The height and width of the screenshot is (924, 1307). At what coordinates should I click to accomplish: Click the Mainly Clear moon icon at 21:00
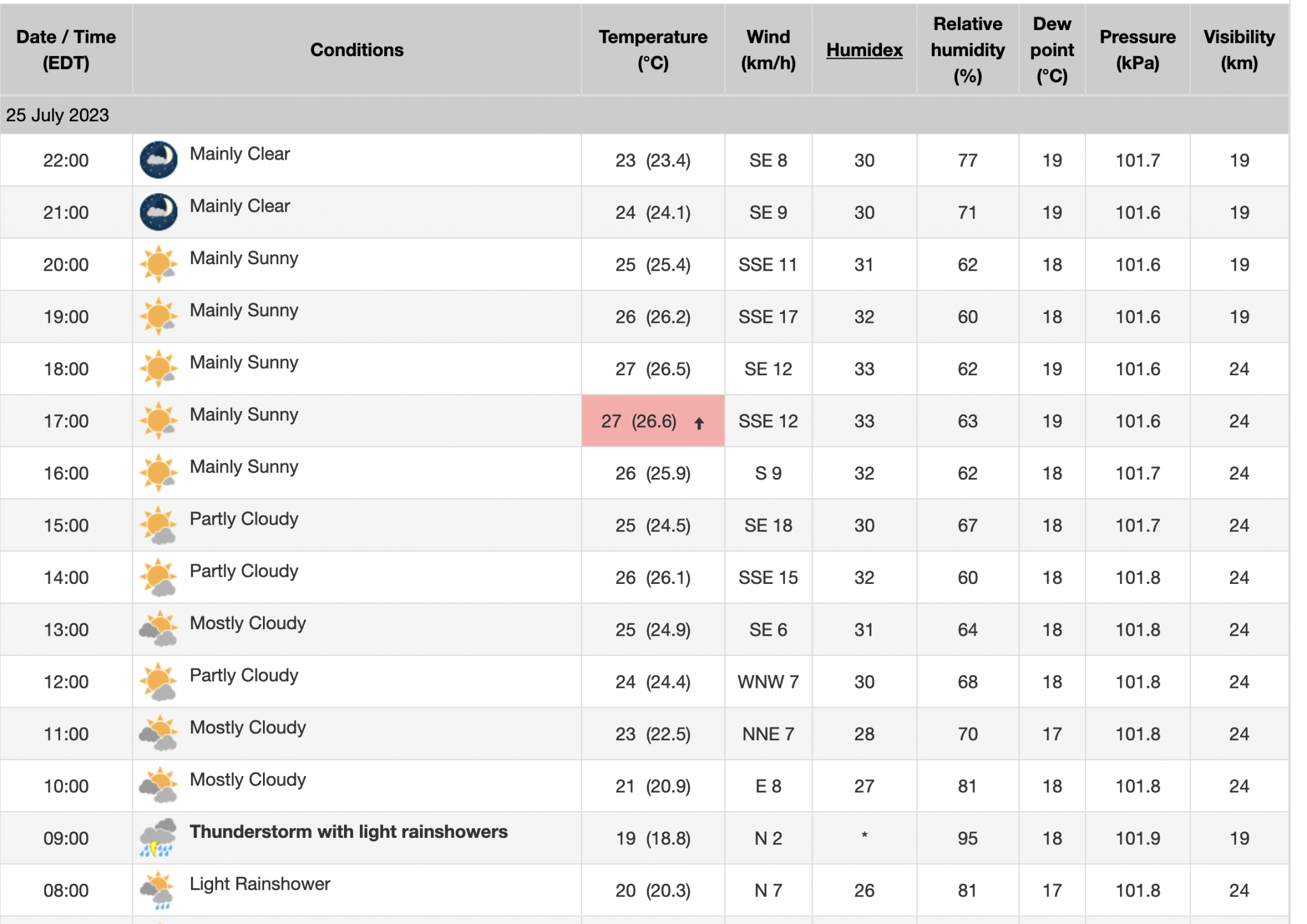(158, 212)
